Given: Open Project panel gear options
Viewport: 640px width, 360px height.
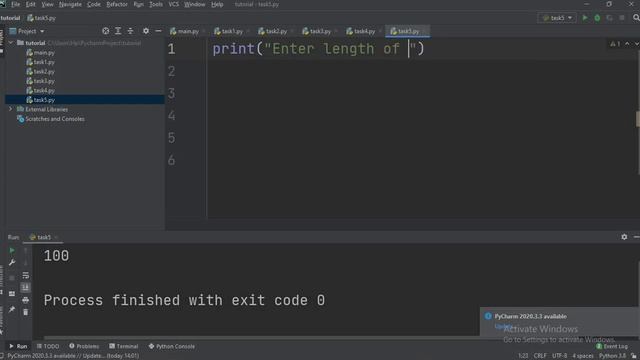Looking at the screenshot, I should click(x=146, y=31).
